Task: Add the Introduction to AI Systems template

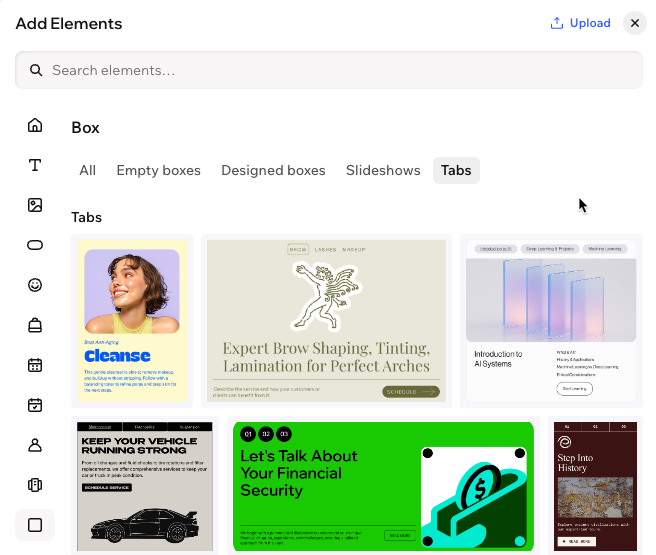Action: (x=551, y=321)
